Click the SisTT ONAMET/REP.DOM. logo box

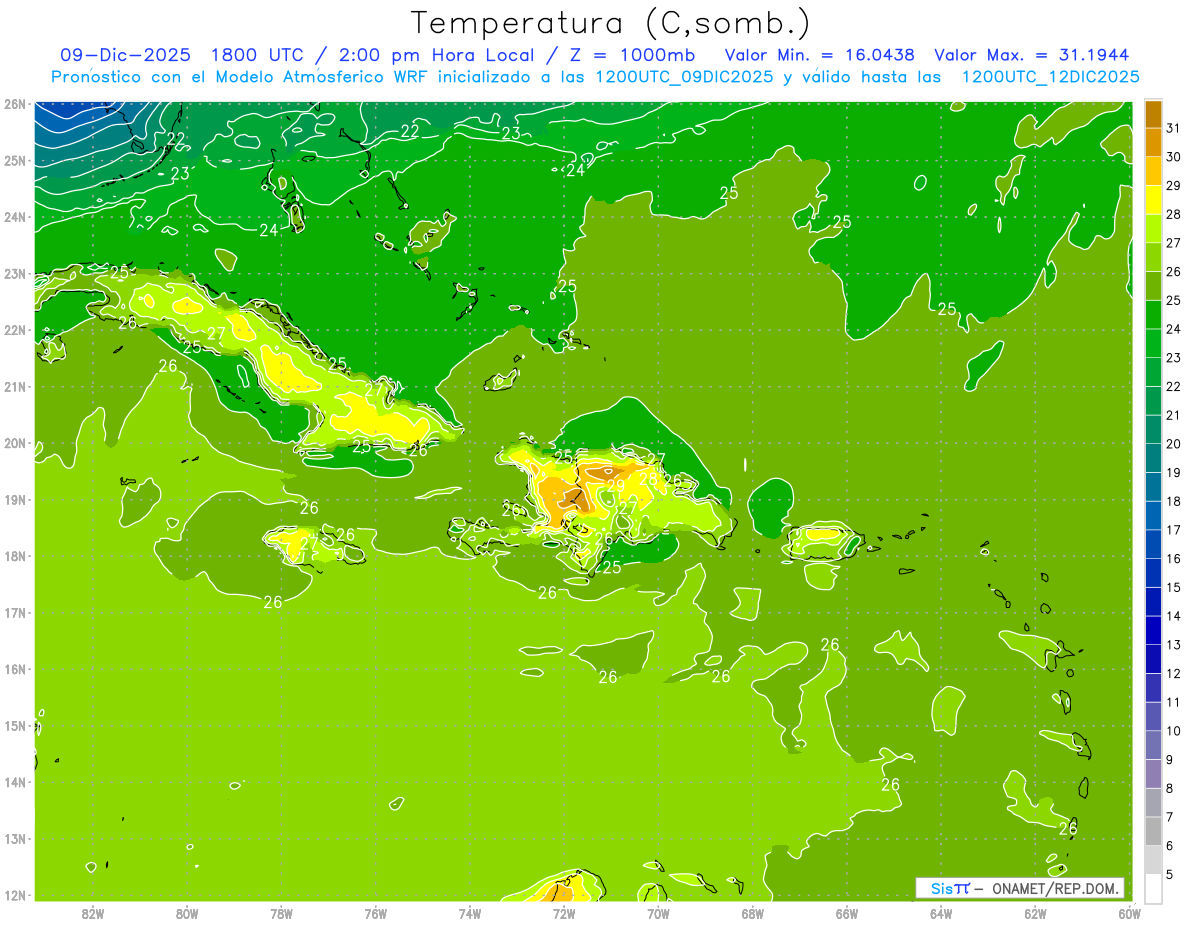[1020, 888]
